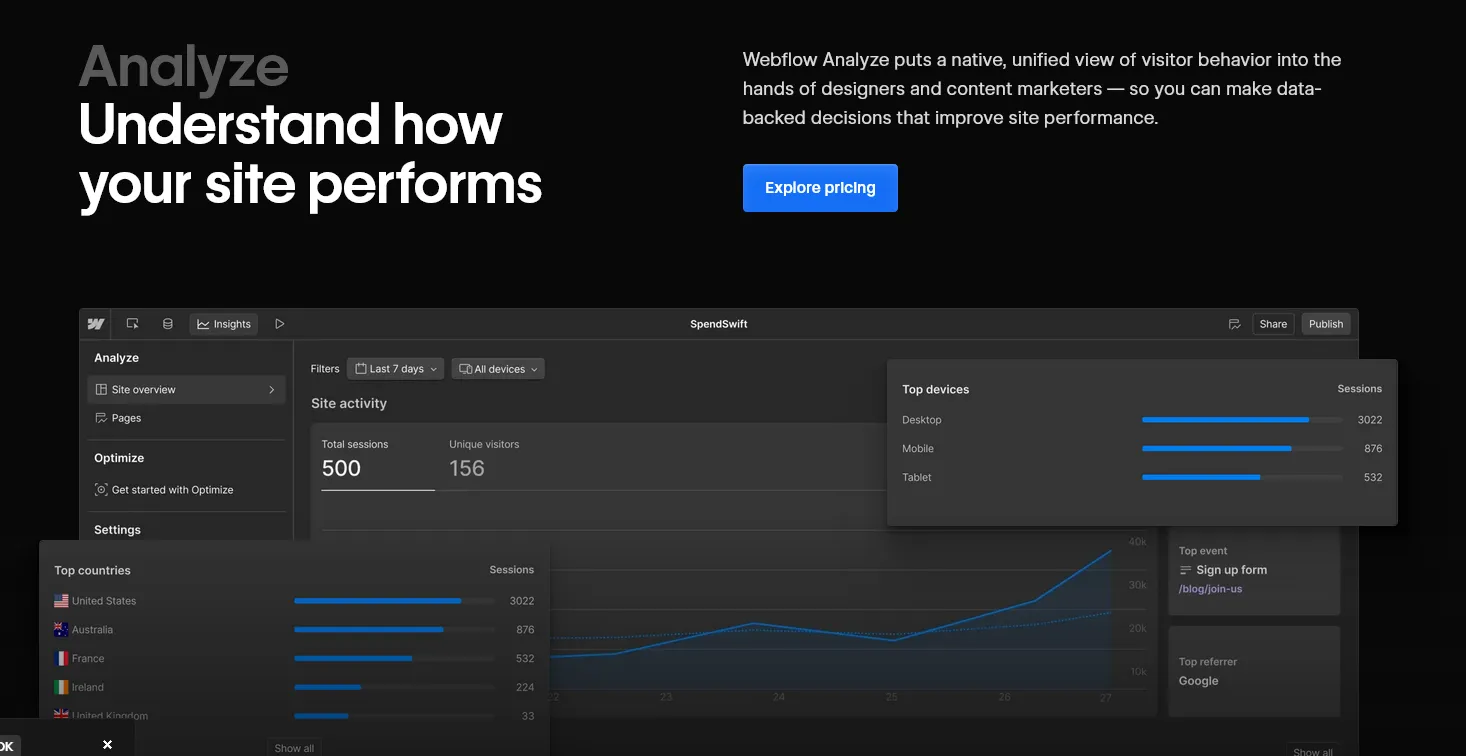Click the Site overview layout icon
The width and height of the screenshot is (1466, 756).
[101, 390]
